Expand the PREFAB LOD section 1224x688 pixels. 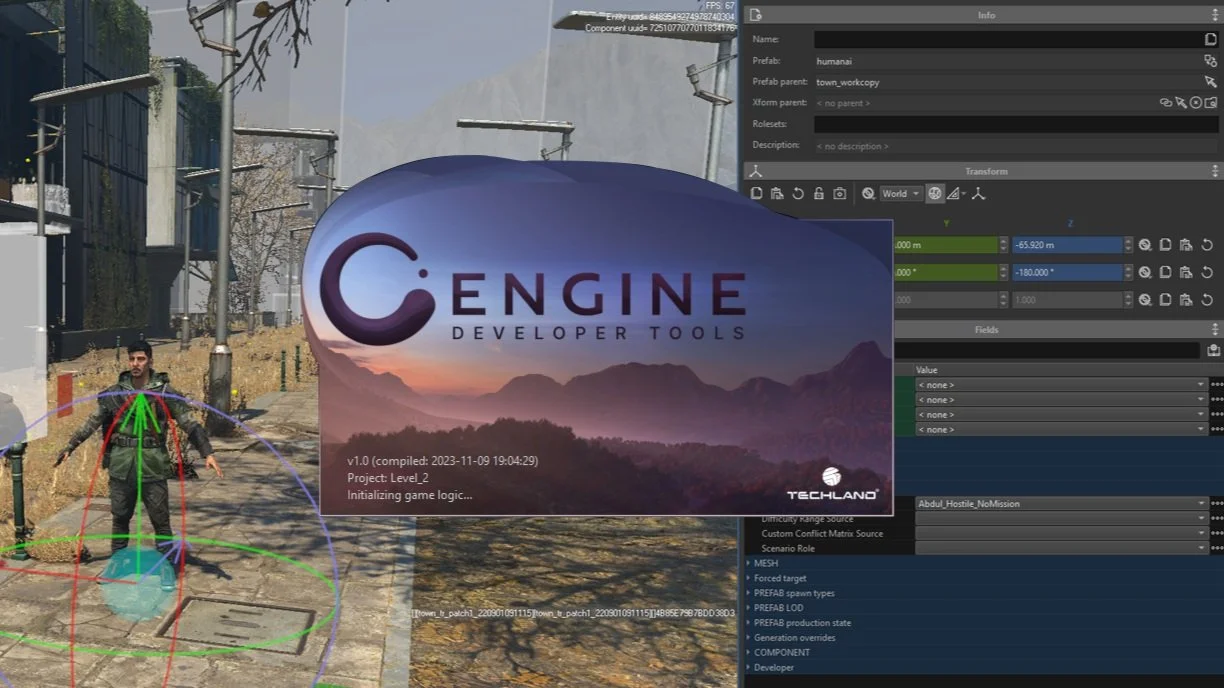pyautogui.click(x=749, y=608)
